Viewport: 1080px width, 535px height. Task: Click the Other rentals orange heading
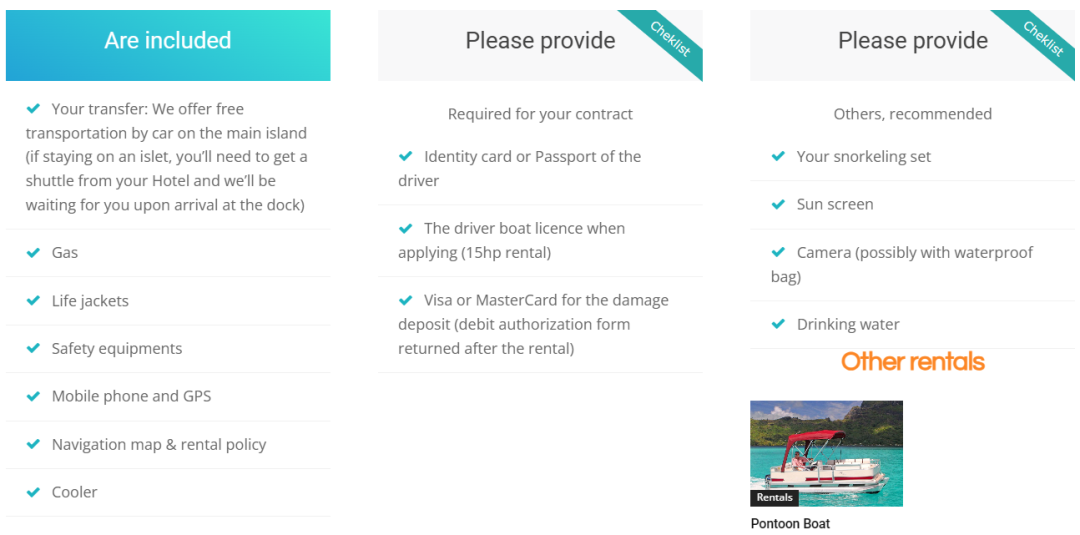913,361
